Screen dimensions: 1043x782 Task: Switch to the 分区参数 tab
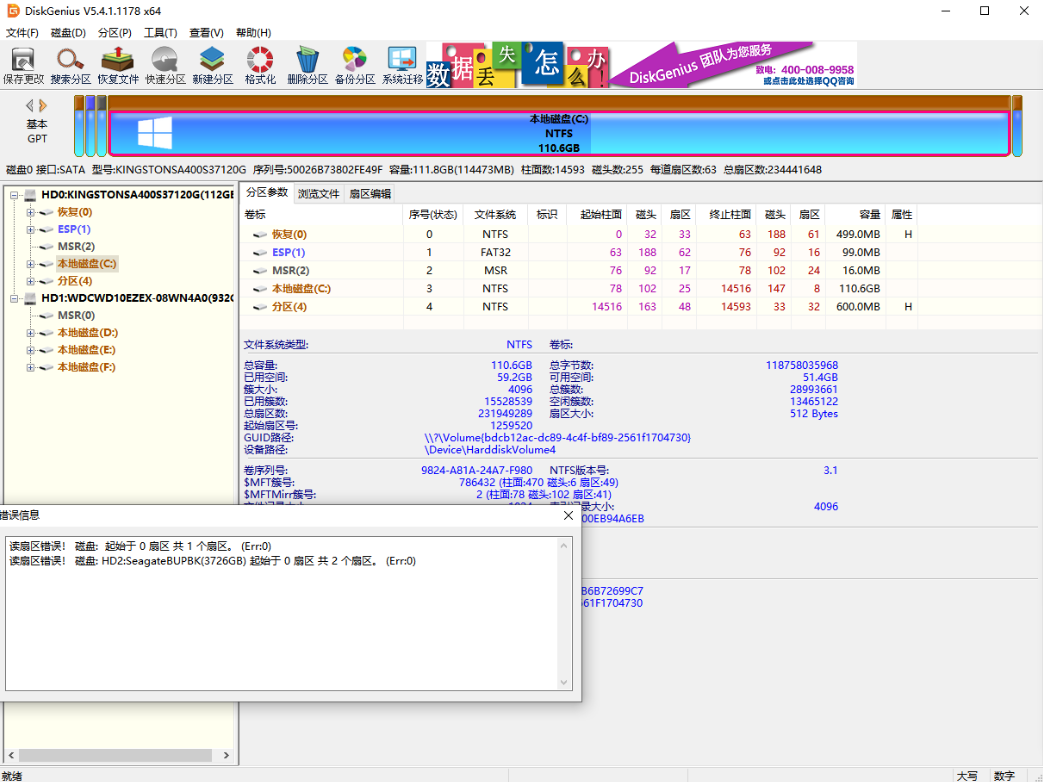267,193
